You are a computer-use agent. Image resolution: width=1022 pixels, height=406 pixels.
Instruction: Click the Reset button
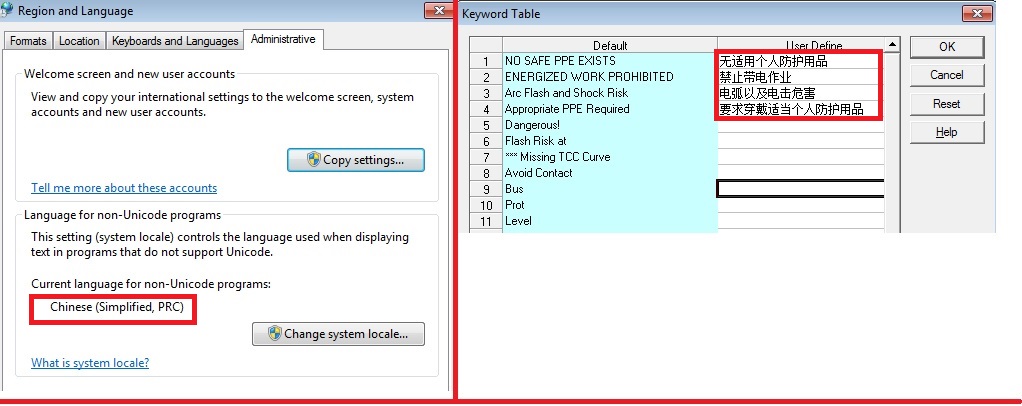click(x=946, y=104)
